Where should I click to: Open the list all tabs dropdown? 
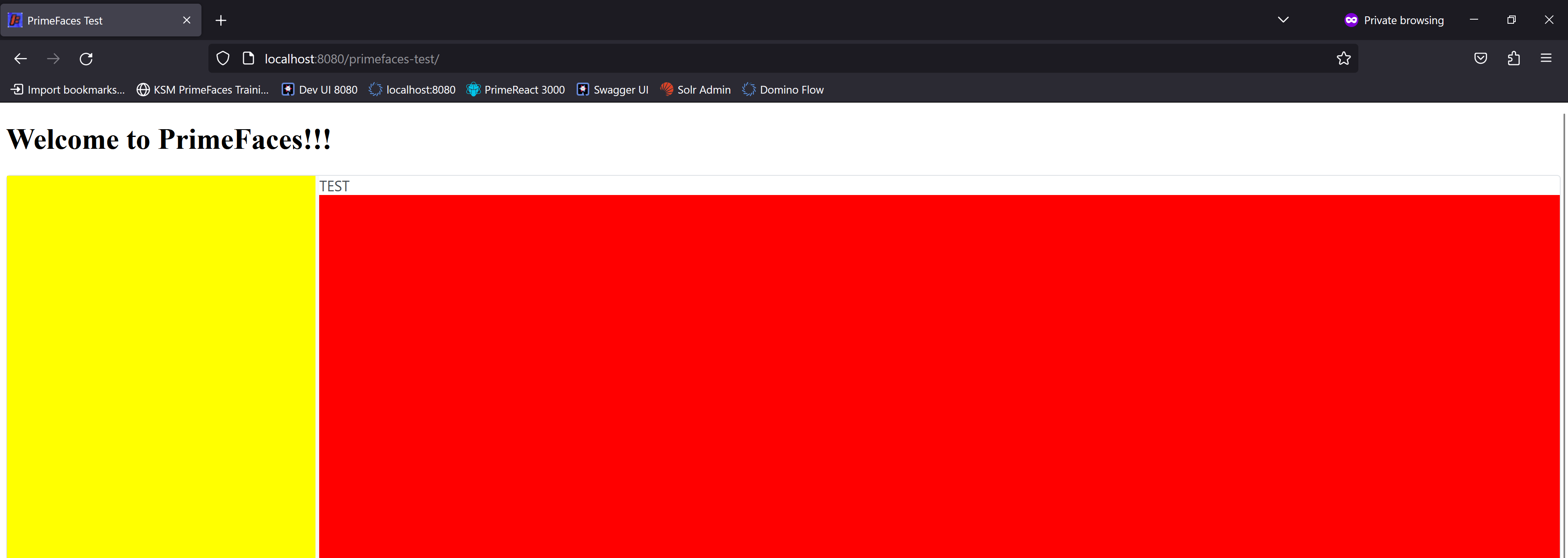coord(1282,20)
